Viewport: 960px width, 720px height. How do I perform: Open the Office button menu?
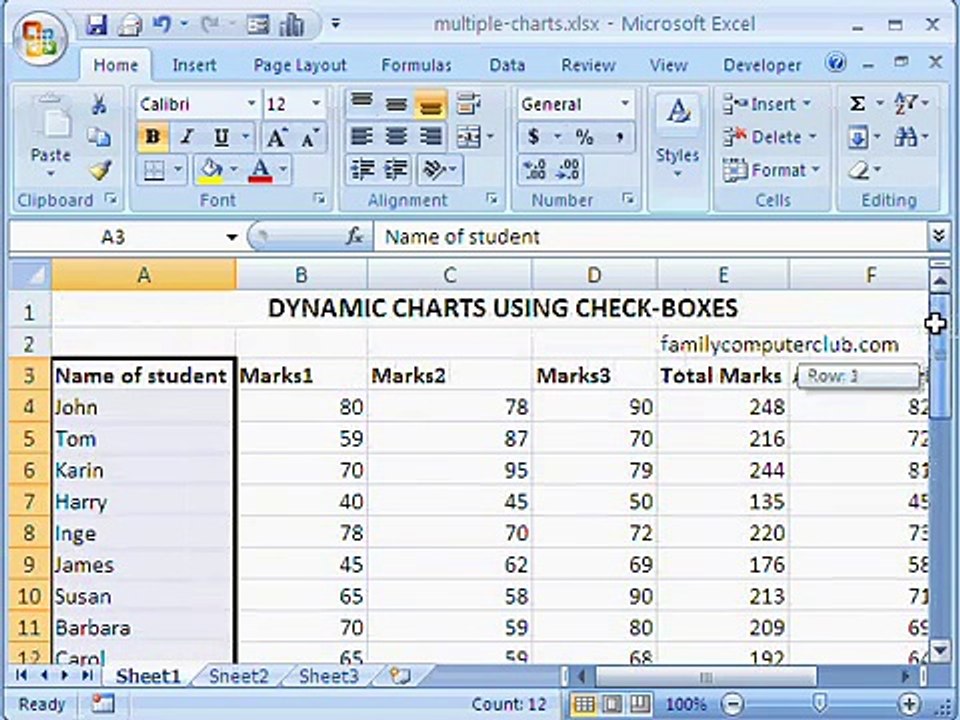pos(40,38)
